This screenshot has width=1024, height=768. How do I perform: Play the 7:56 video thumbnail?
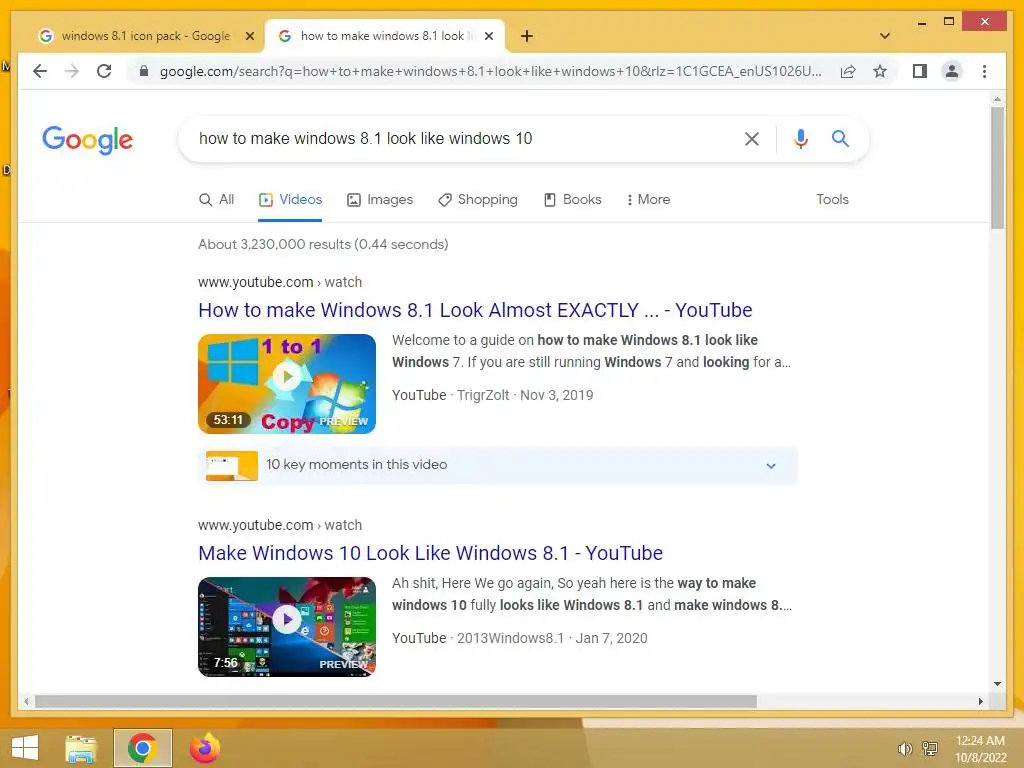pos(287,627)
